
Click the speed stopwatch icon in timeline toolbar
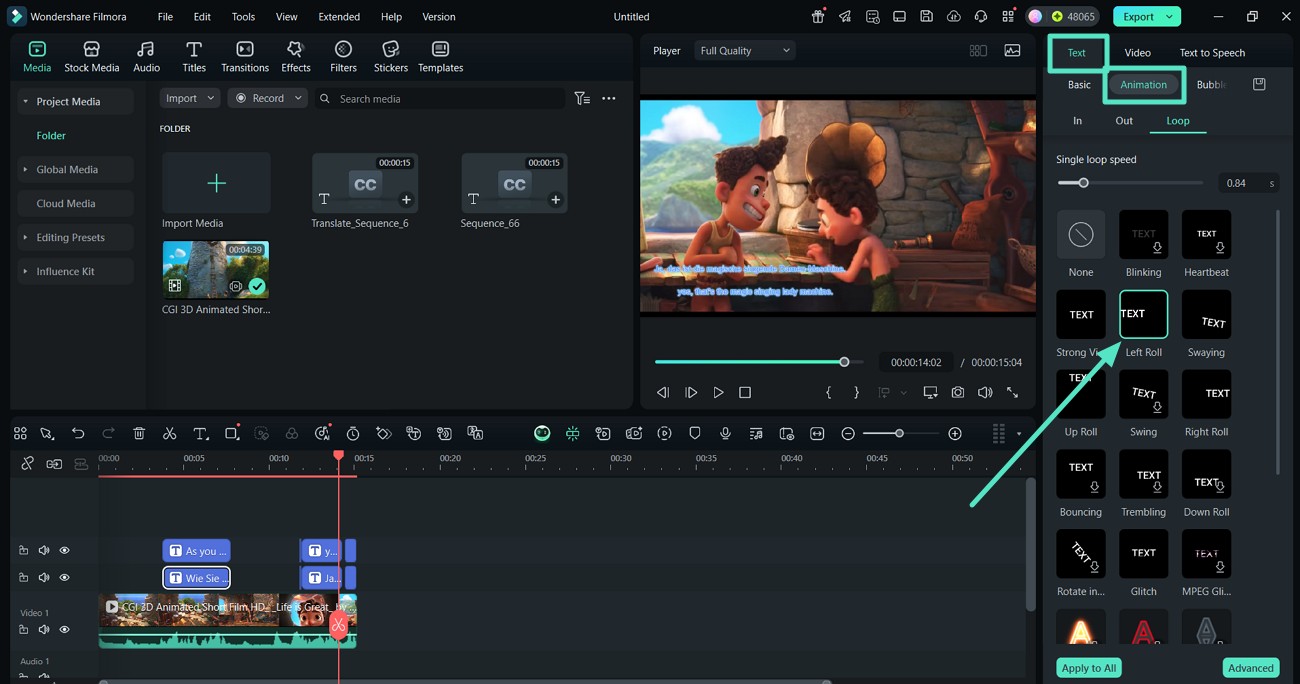353,433
